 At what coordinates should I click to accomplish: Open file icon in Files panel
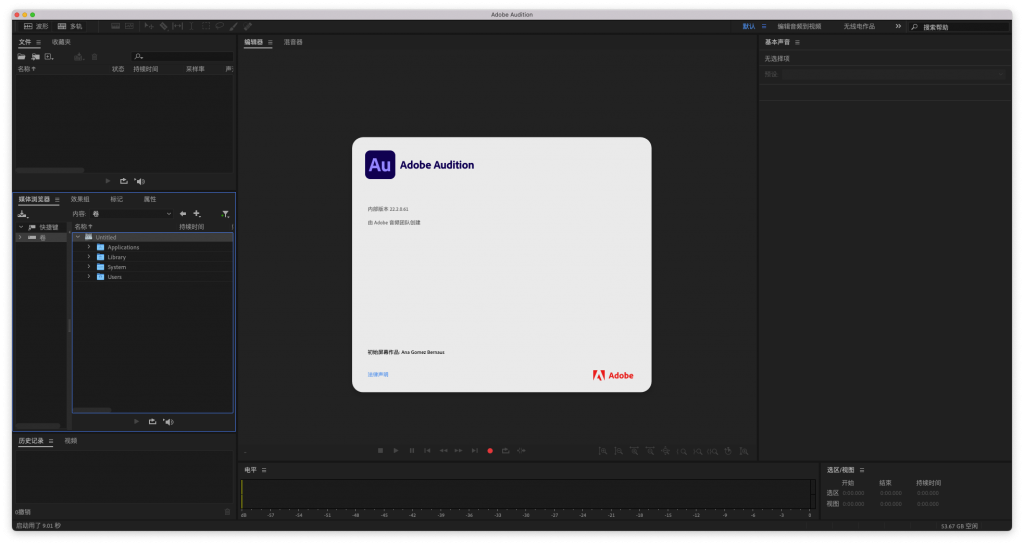(x=22, y=57)
